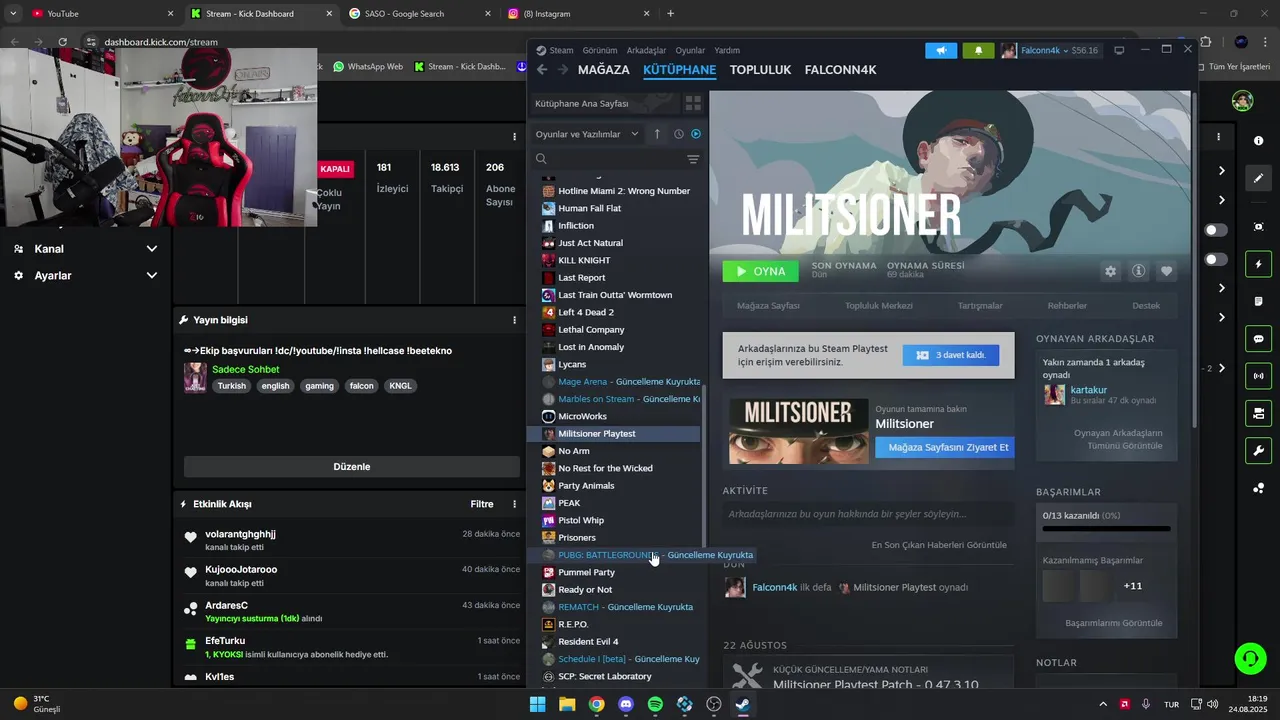Show hidden system tray icons
This screenshot has width=1280, height=720.
click(x=1103, y=704)
